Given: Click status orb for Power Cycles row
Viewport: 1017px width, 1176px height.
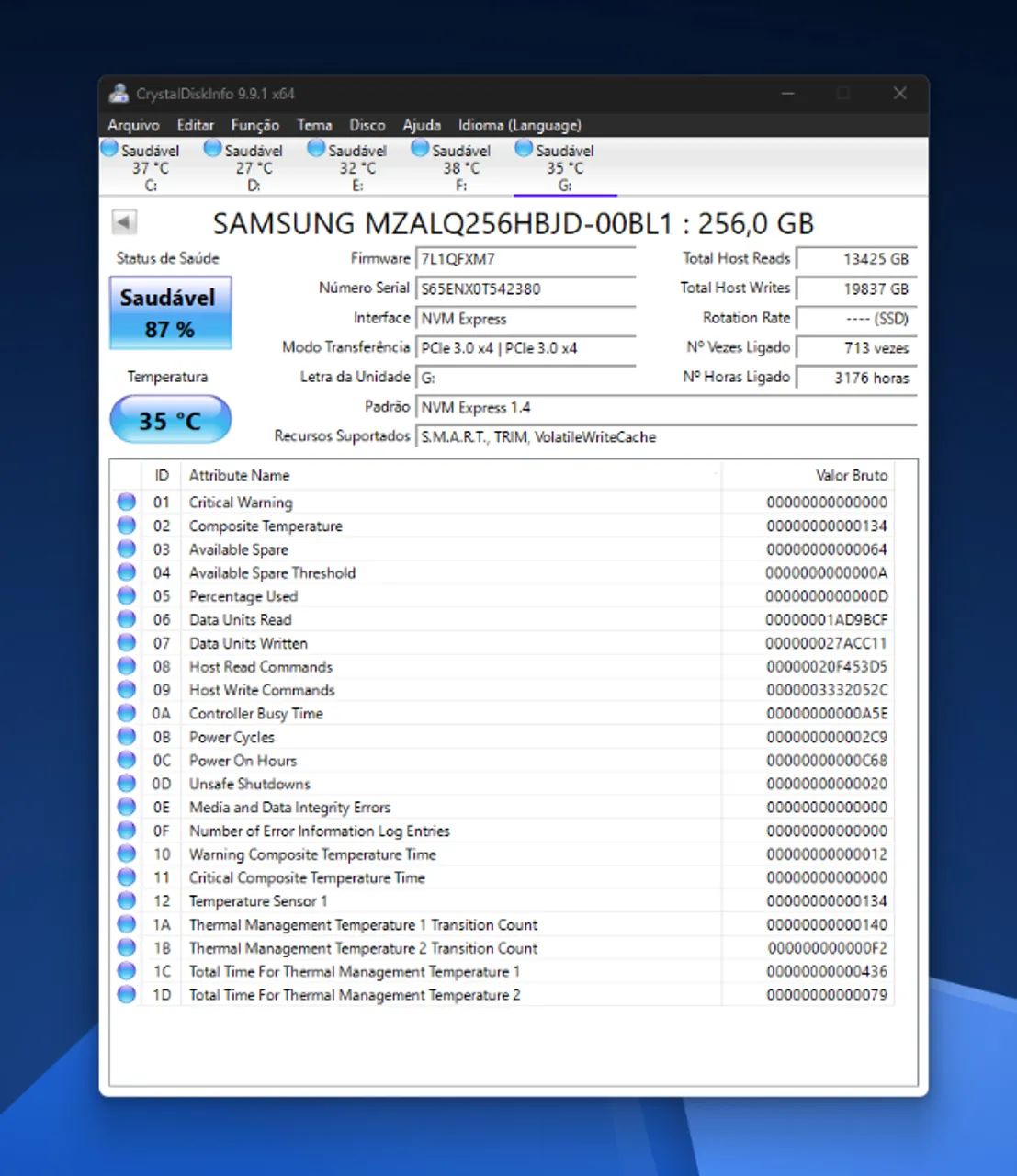Looking at the screenshot, I should pyautogui.click(x=127, y=736).
